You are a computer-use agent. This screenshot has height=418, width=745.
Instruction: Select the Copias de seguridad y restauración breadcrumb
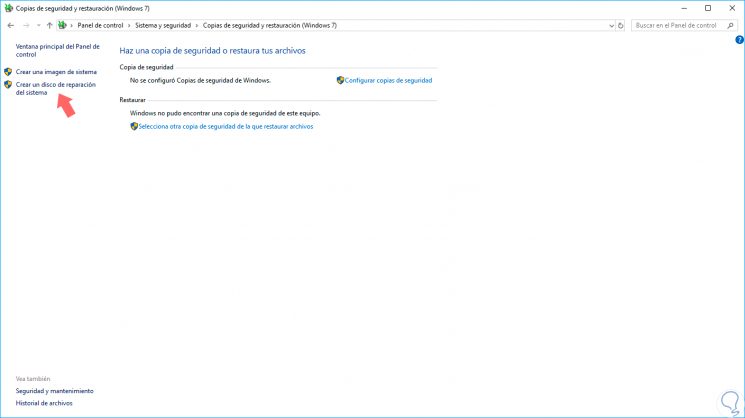[x=270, y=26]
